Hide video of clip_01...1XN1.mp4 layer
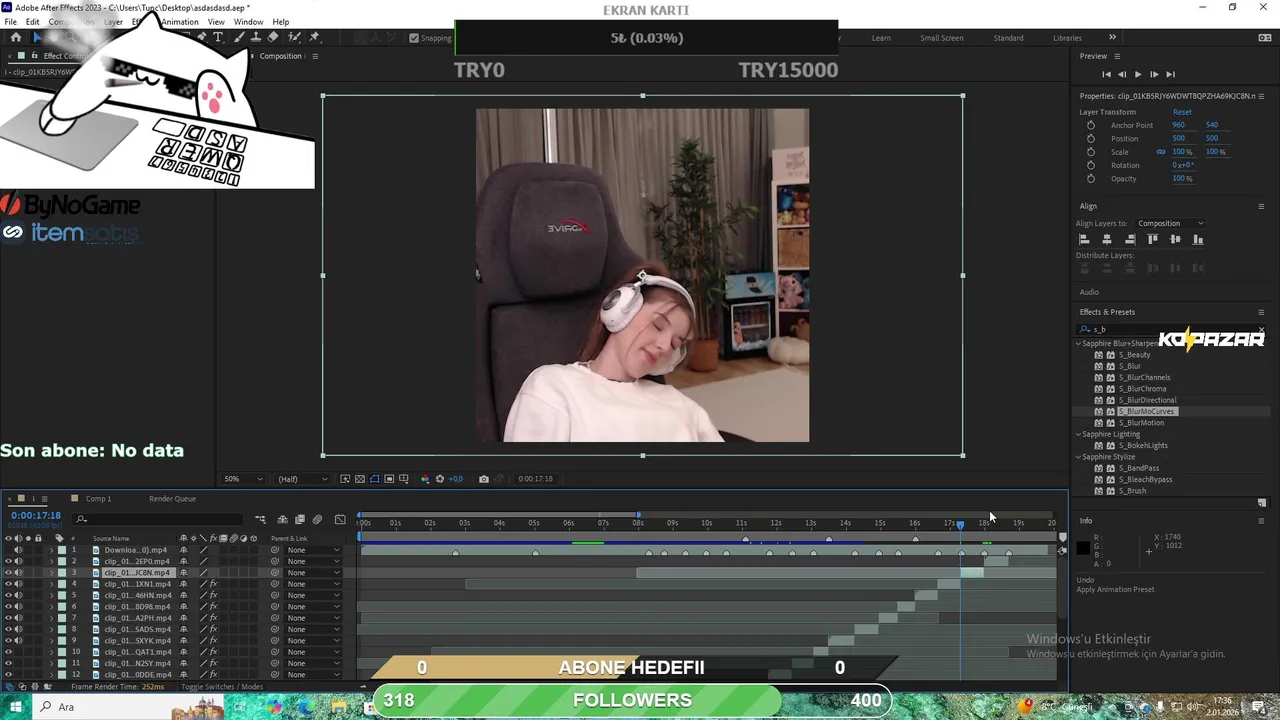 point(8,584)
